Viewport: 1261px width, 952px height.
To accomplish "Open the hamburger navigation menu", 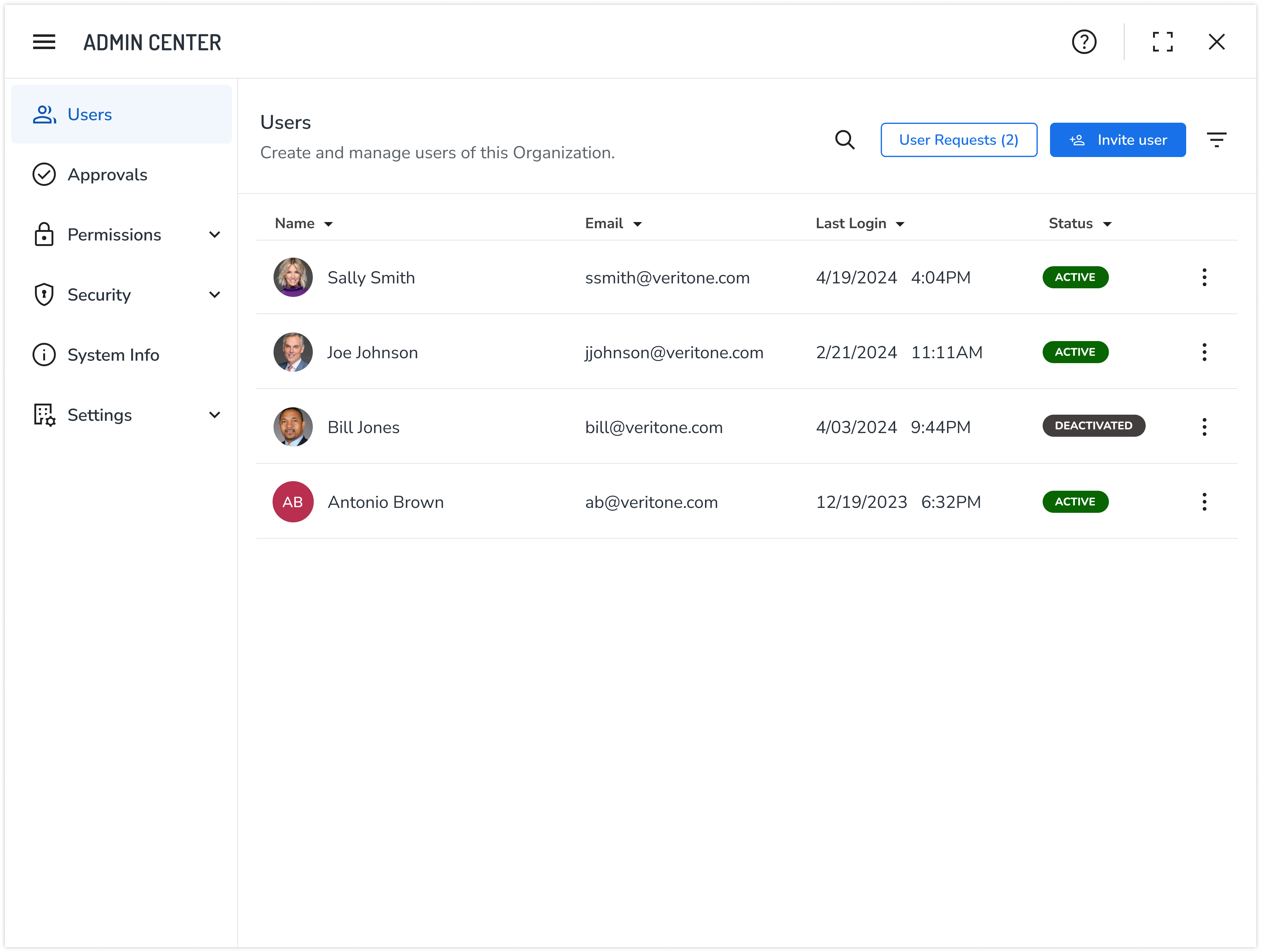I will coord(44,42).
